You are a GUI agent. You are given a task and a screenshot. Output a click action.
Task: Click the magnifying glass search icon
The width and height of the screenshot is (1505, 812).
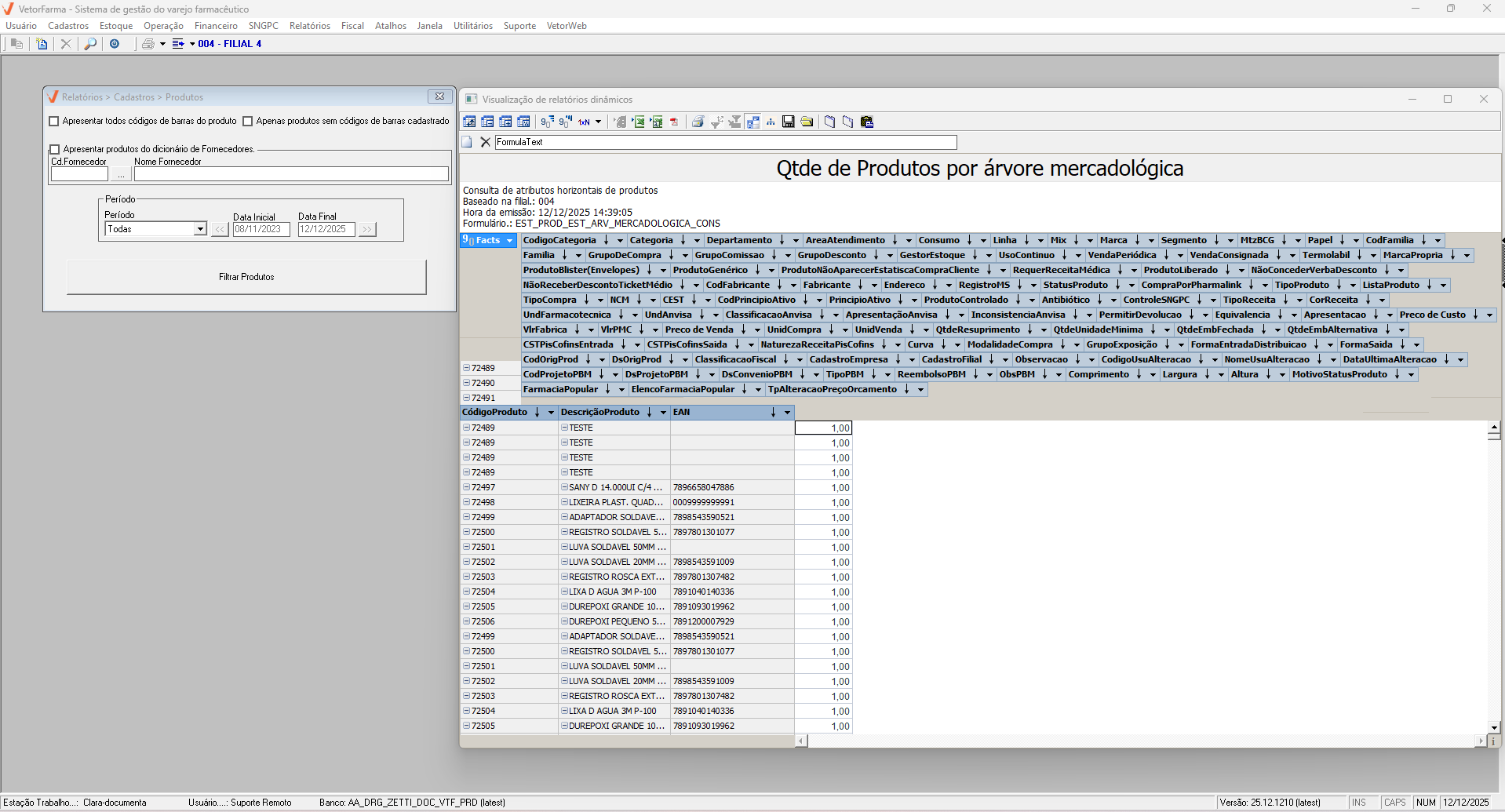[x=90, y=44]
